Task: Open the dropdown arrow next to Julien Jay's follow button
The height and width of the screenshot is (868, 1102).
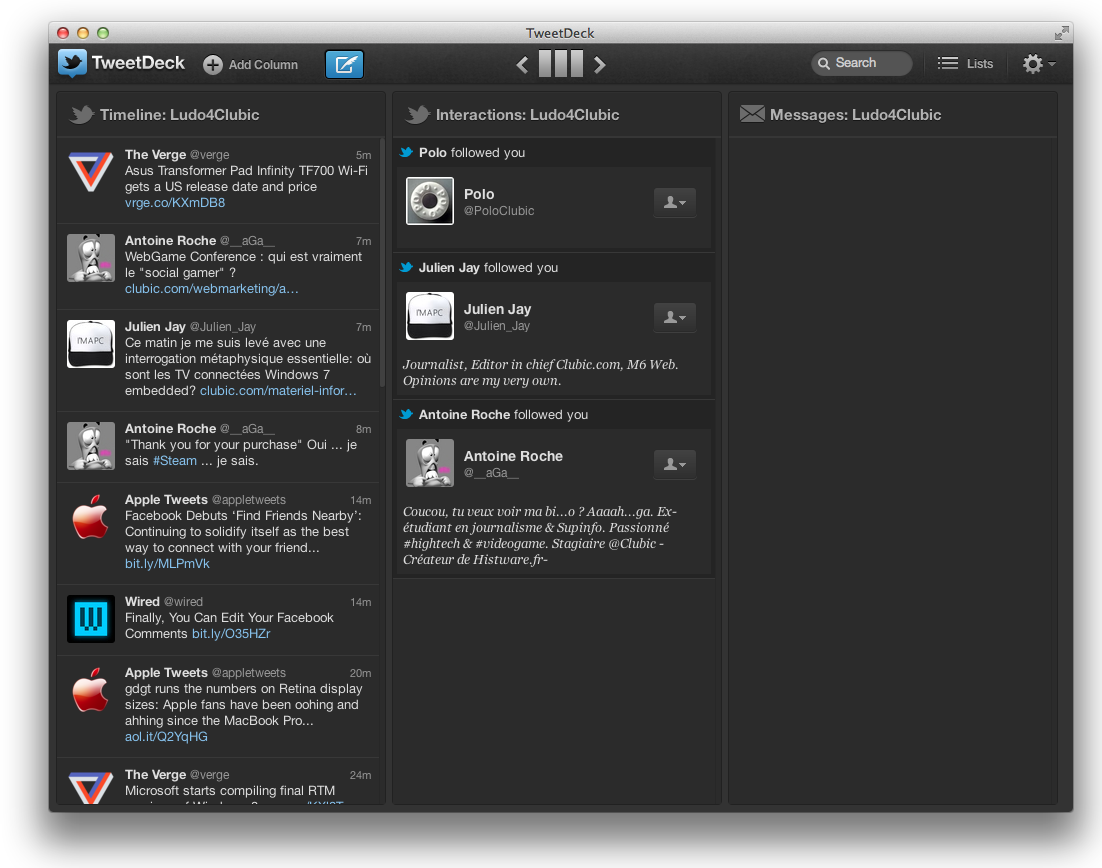Action: 684,317
